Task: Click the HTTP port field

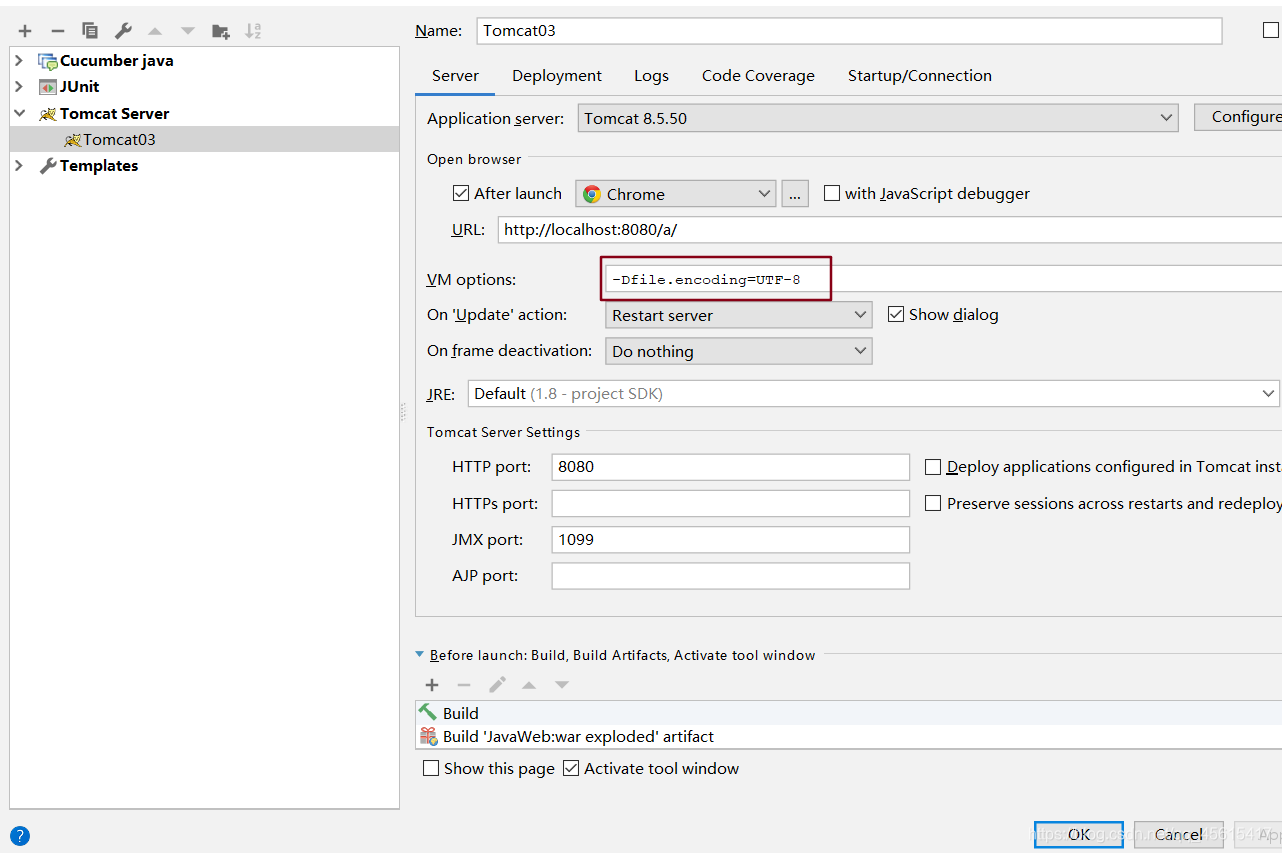Action: tap(730, 467)
